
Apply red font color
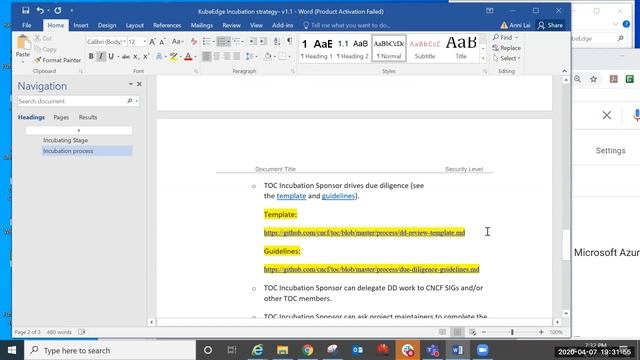point(188,56)
